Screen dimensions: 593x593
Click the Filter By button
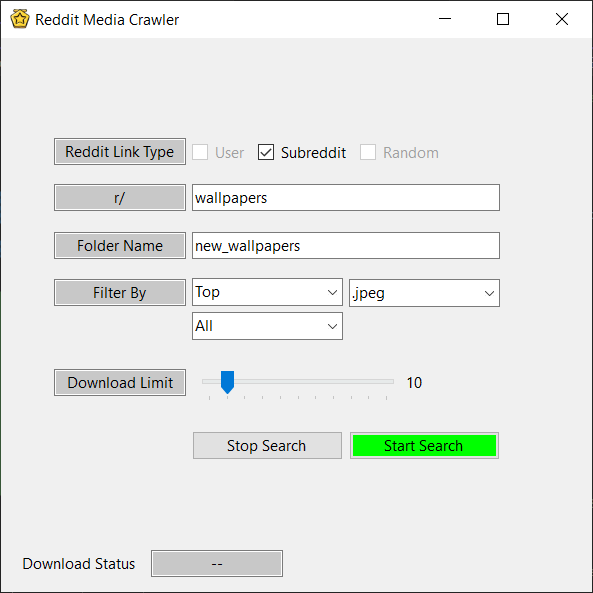pos(120,293)
